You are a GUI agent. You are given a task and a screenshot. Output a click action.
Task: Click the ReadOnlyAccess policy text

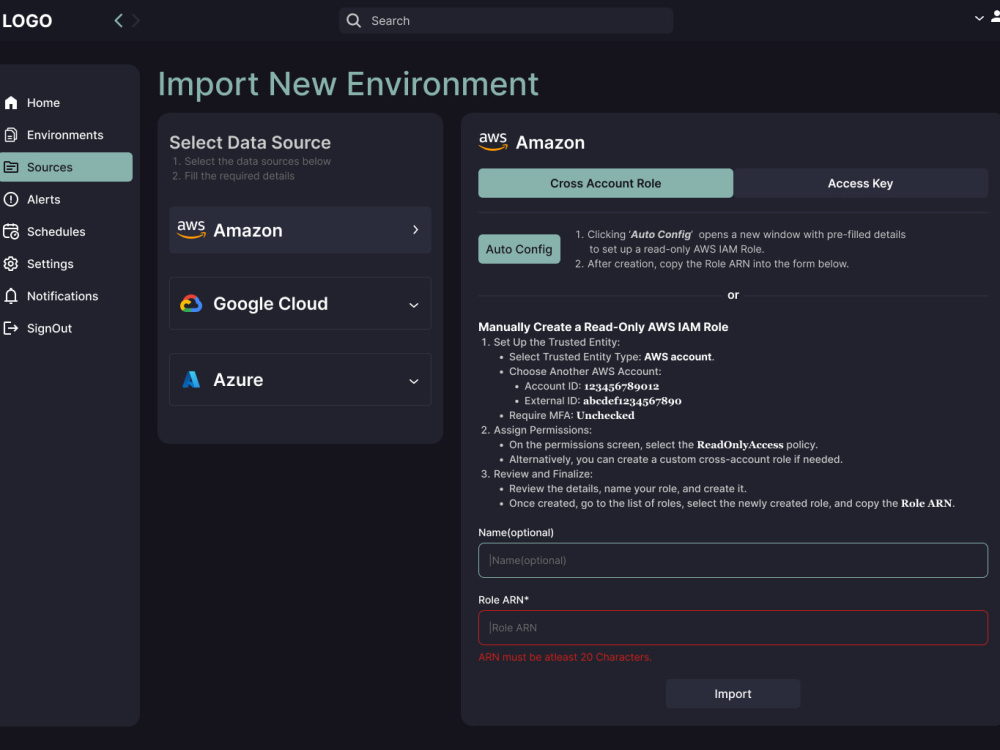(740, 445)
